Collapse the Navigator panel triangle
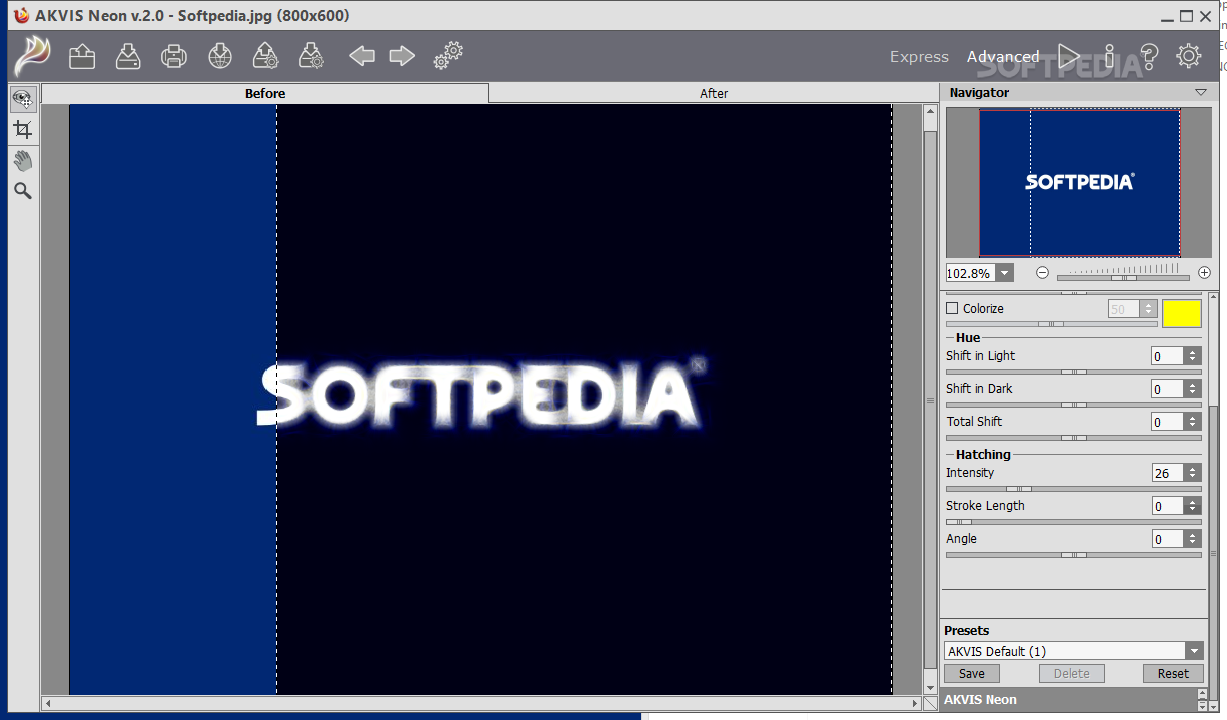Screen dimensions: 1227x720 1200,92
